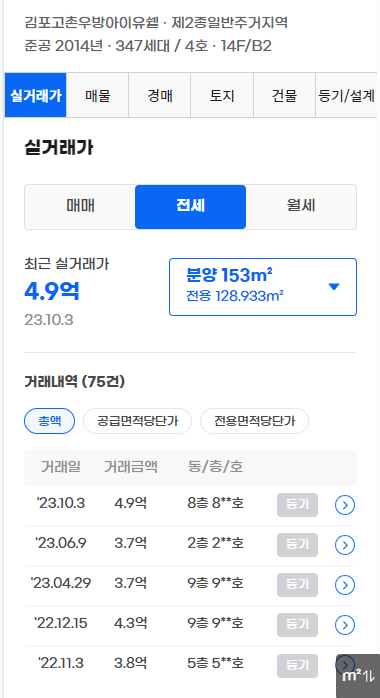The width and height of the screenshot is (380, 698).
Task: Click 등기 badge on the 4.9억 row
Action: pyautogui.click(x=297, y=505)
